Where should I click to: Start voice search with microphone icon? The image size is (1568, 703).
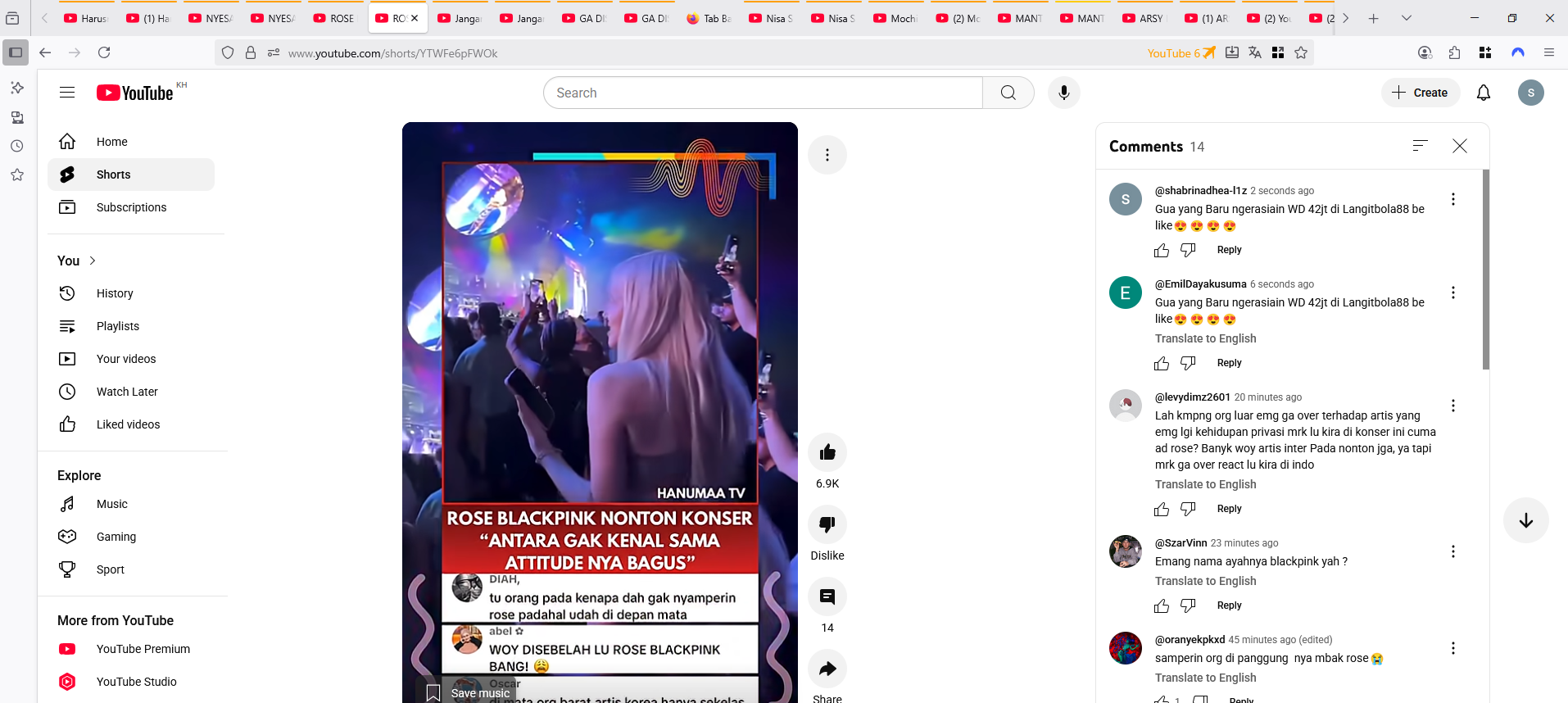pyautogui.click(x=1063, y=93)
